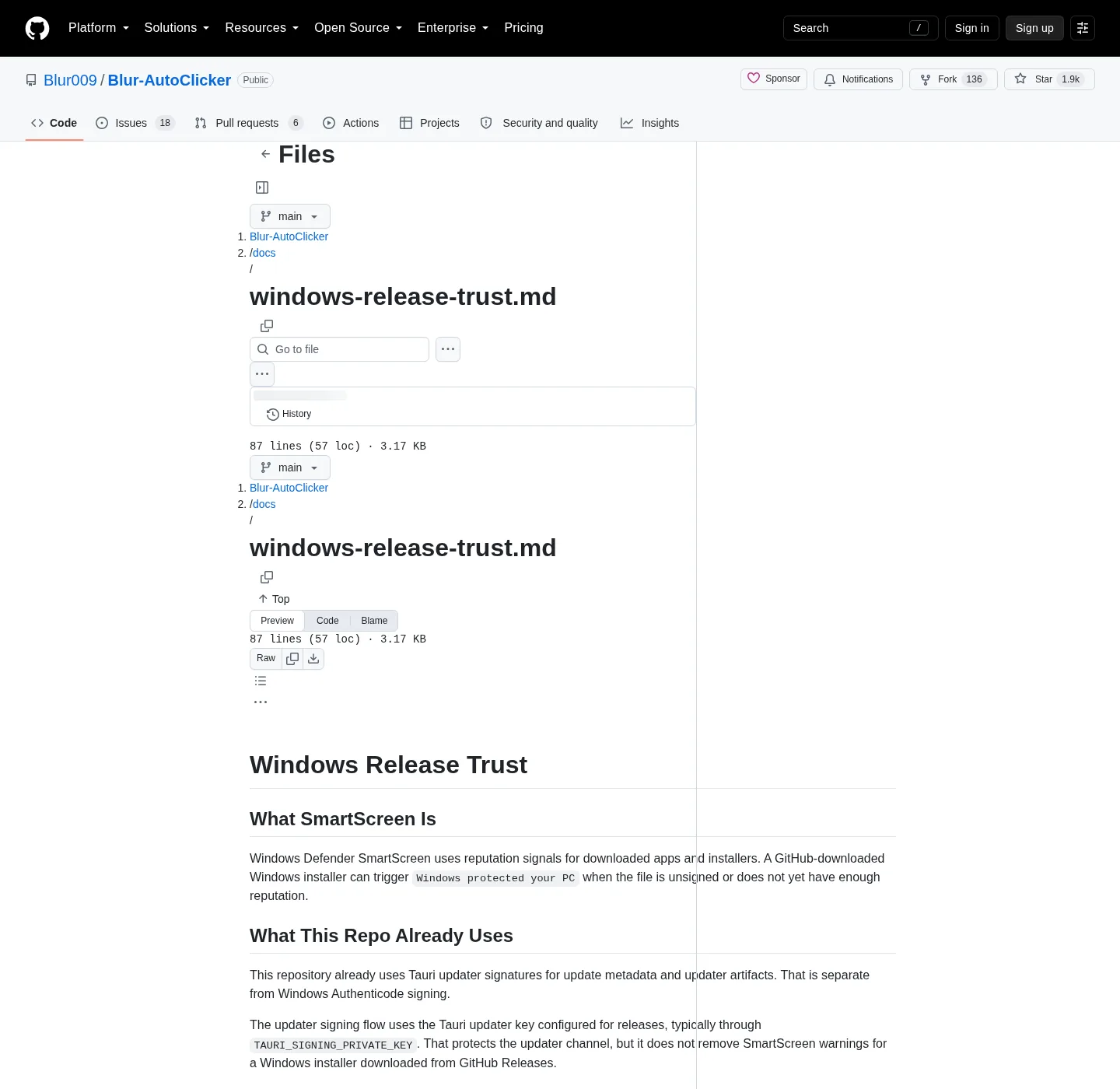Copy path icon under second windows-release-trust.md heading
This screenshot has height=1089, width=1120.
[x=267, y=577]
